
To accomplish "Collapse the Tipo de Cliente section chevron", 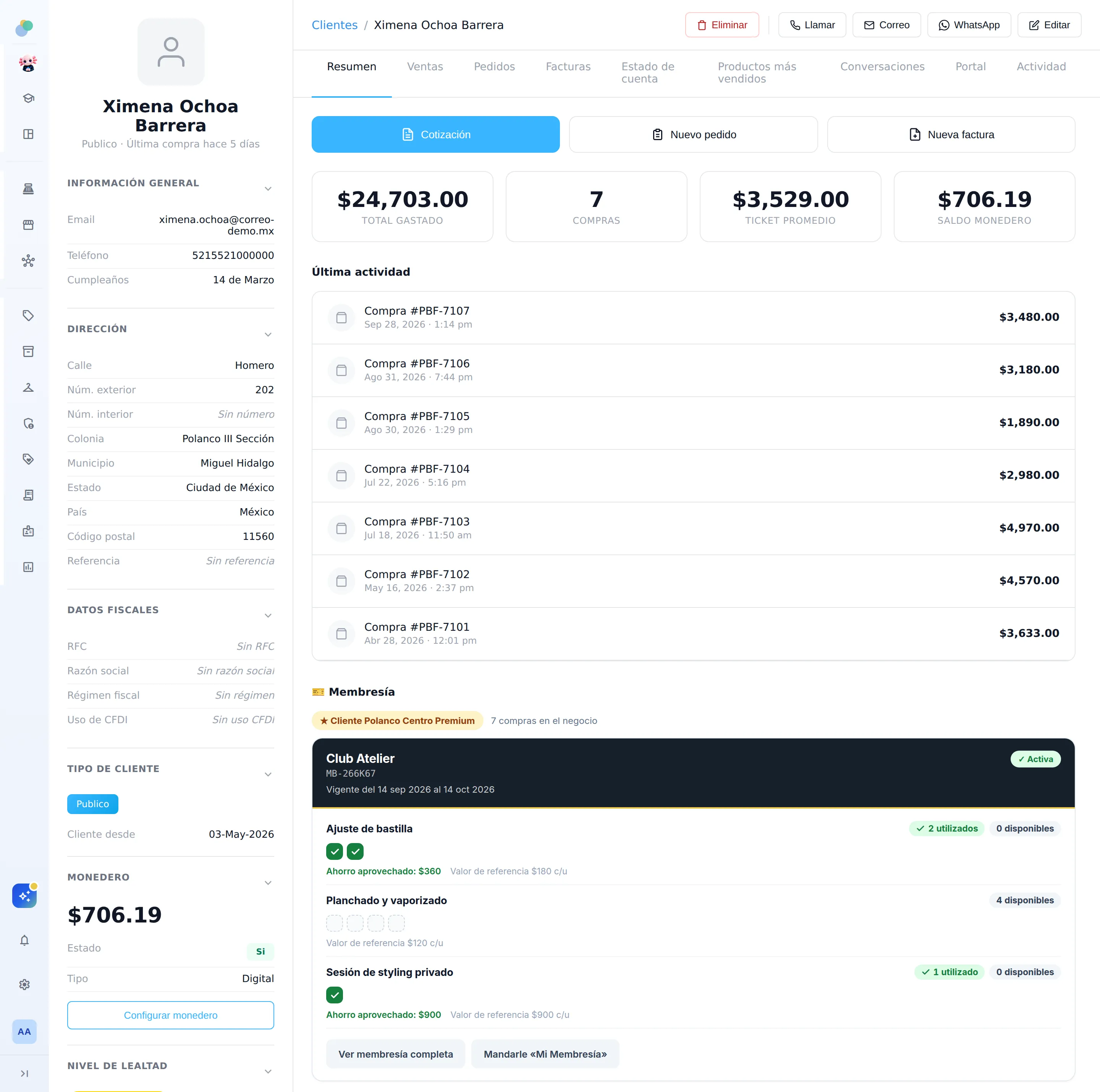I will 268,774.
